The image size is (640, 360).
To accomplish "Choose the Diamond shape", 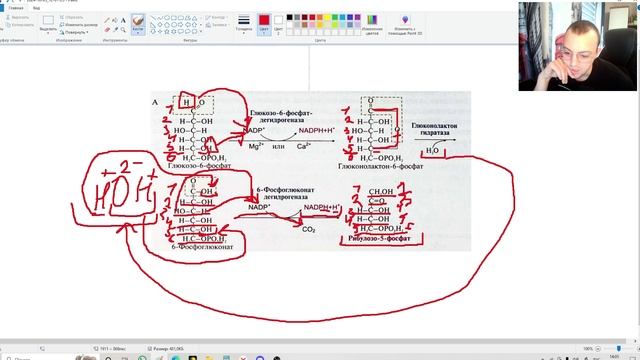I will 160,25.
